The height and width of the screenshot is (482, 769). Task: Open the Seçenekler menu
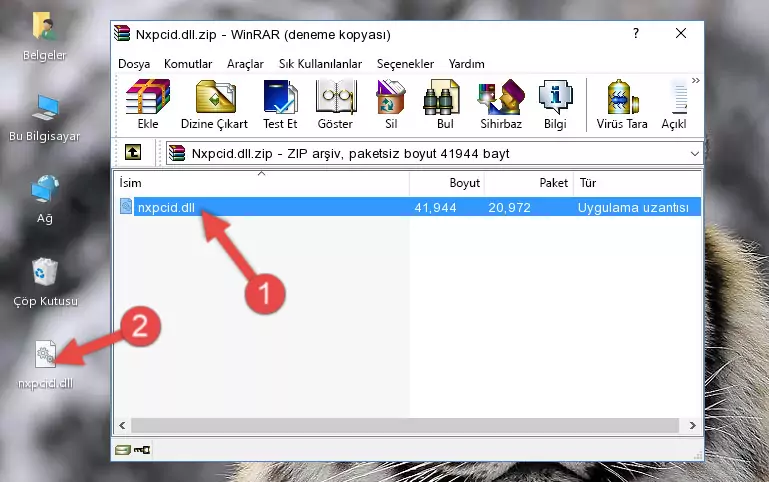pos(405,64)
